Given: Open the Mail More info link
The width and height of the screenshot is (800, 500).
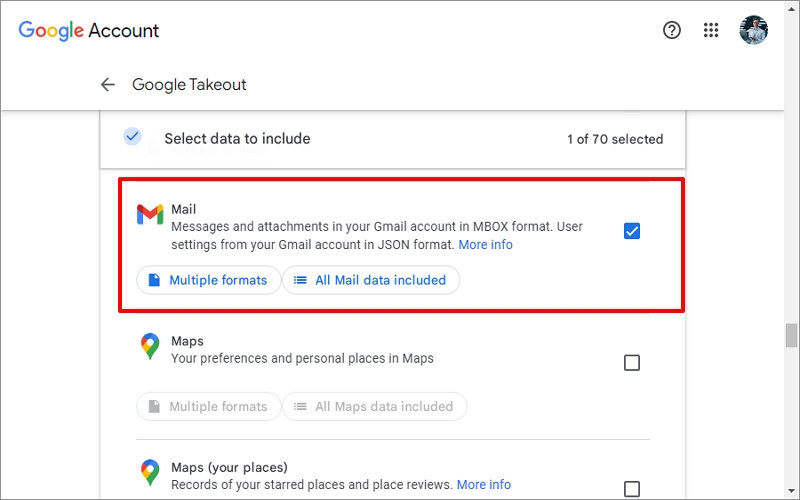Looking at the screenshot, I should tap(485, 245).
